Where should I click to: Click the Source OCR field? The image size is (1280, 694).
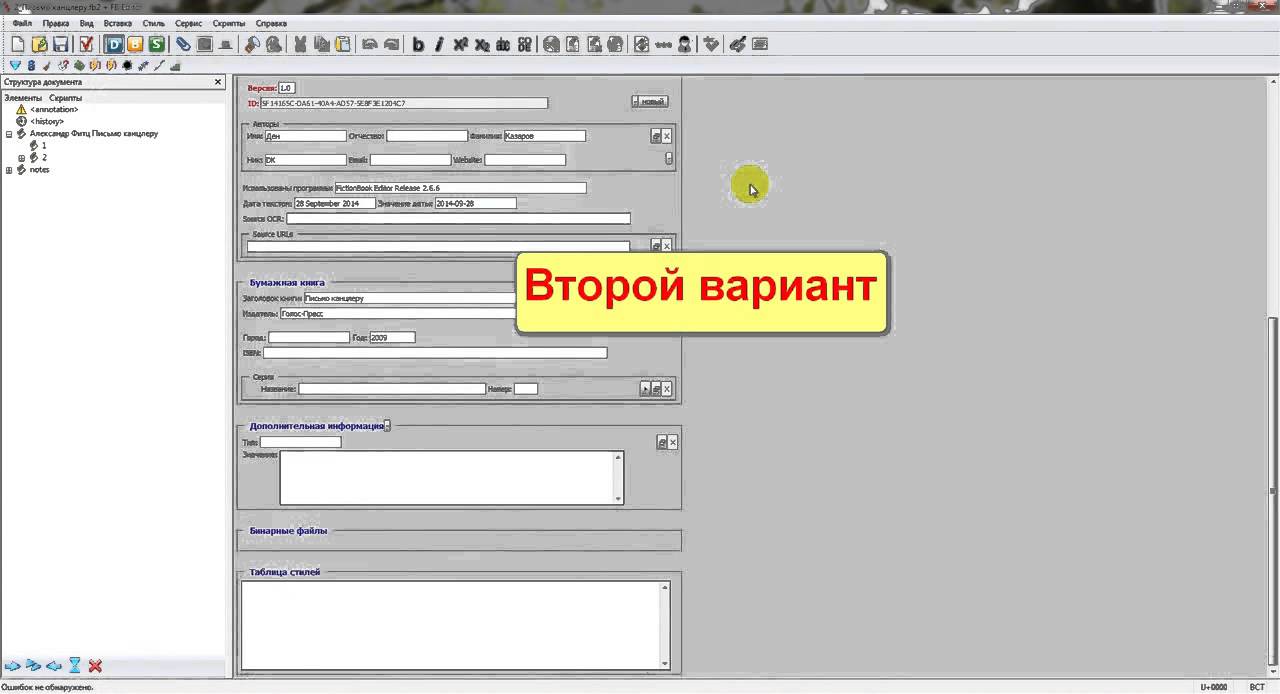458,219
